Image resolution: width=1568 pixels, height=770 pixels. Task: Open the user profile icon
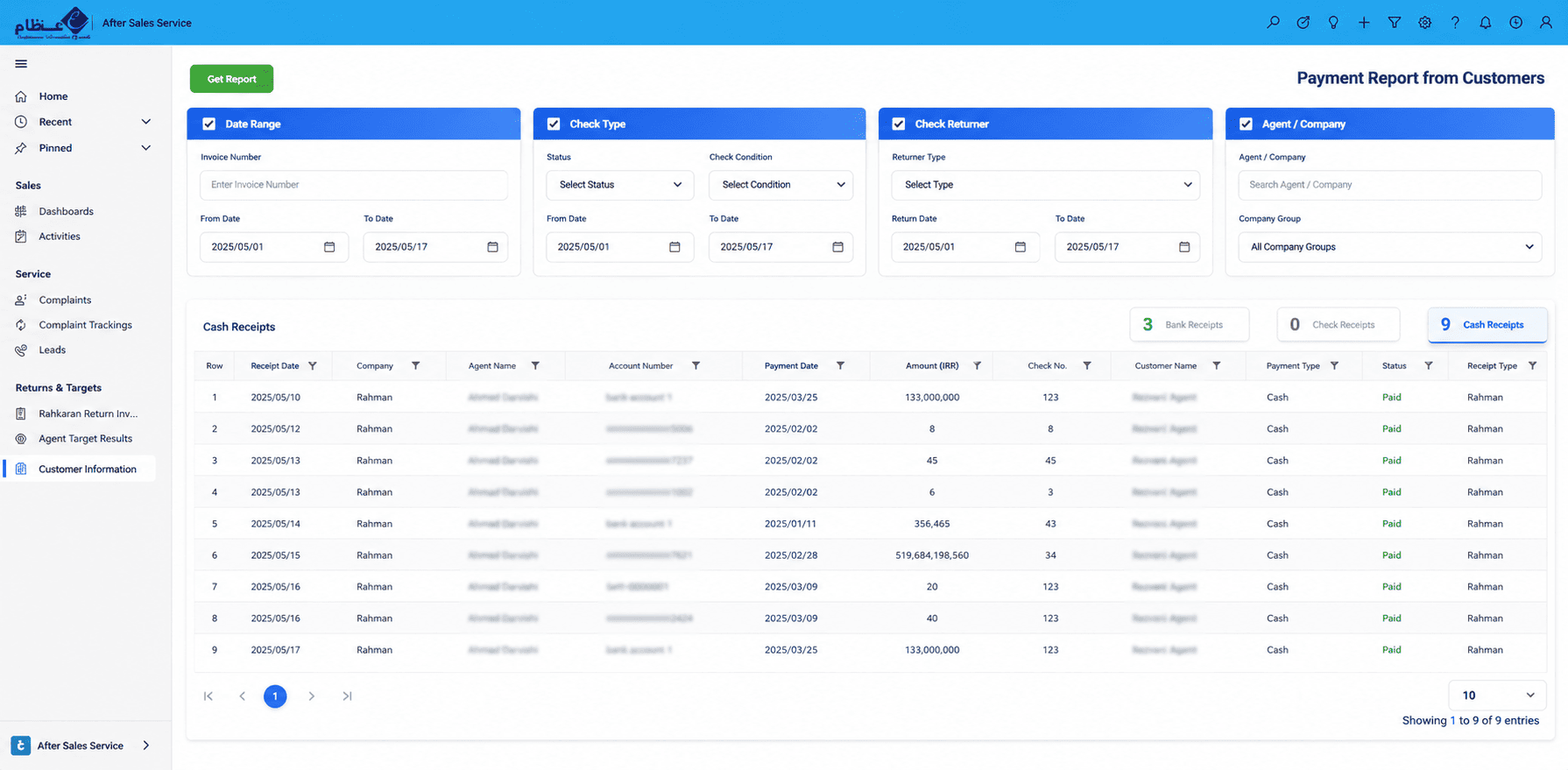click(x=1546, y=23)
